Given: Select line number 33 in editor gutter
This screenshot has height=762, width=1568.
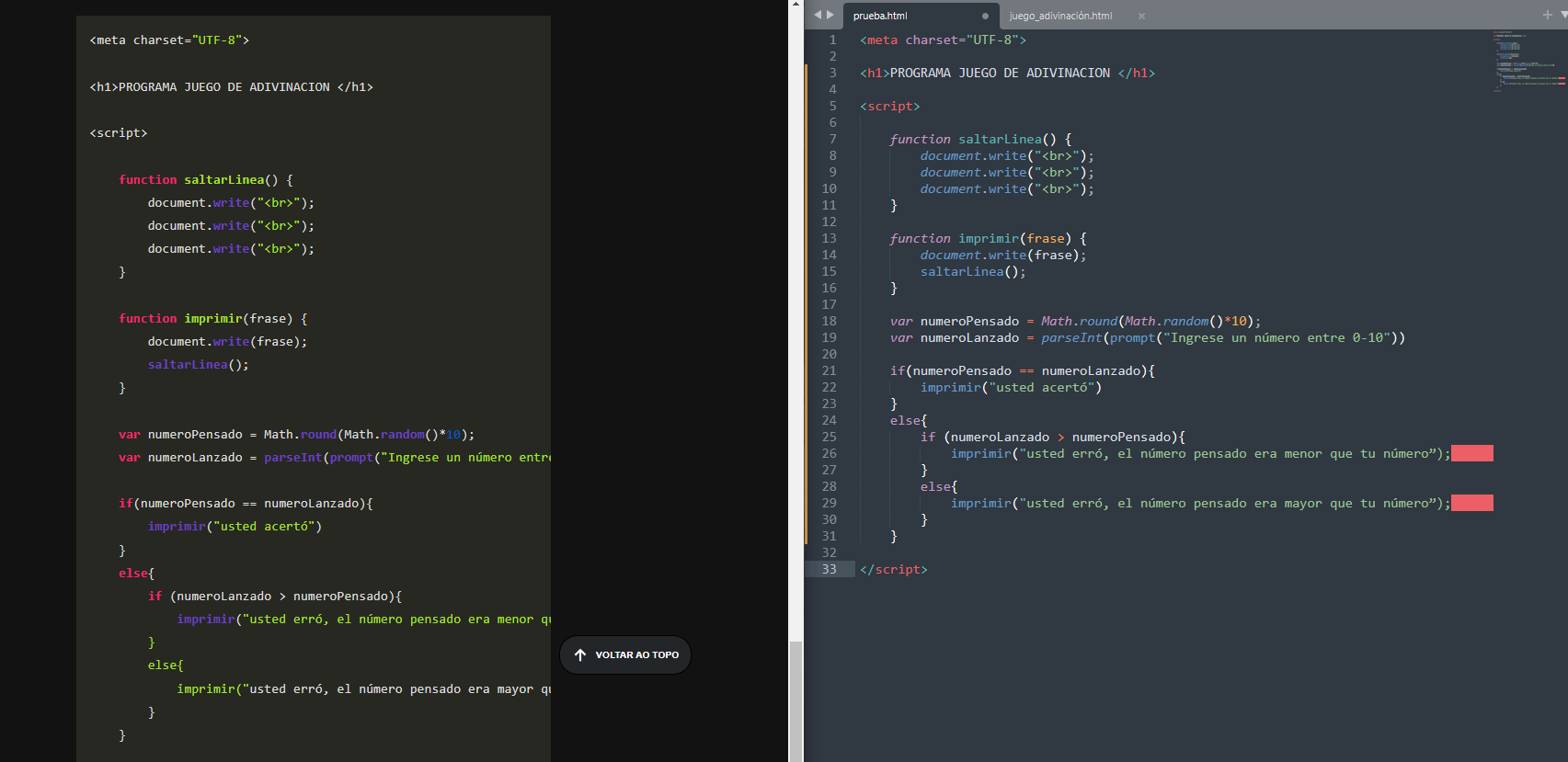Looking at the screenshot, I should pyautogui.click(x=830, y=569).
